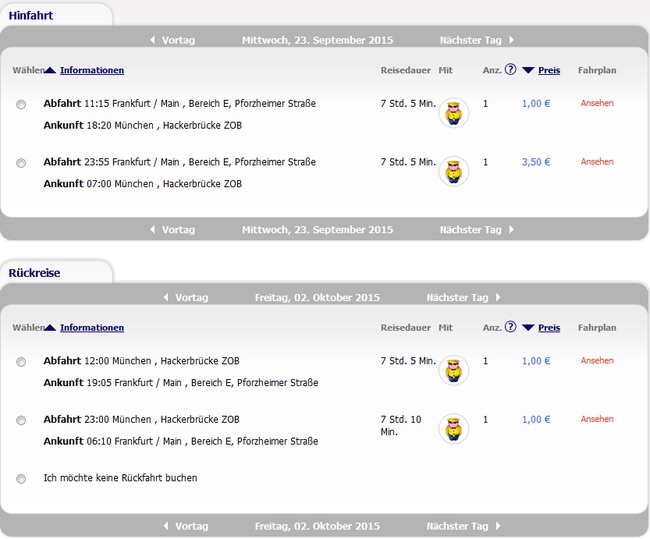This screenshot has width=650, height=539.
Task: Click Ansehen for the 23:00 München return
Action: [597, 419]
